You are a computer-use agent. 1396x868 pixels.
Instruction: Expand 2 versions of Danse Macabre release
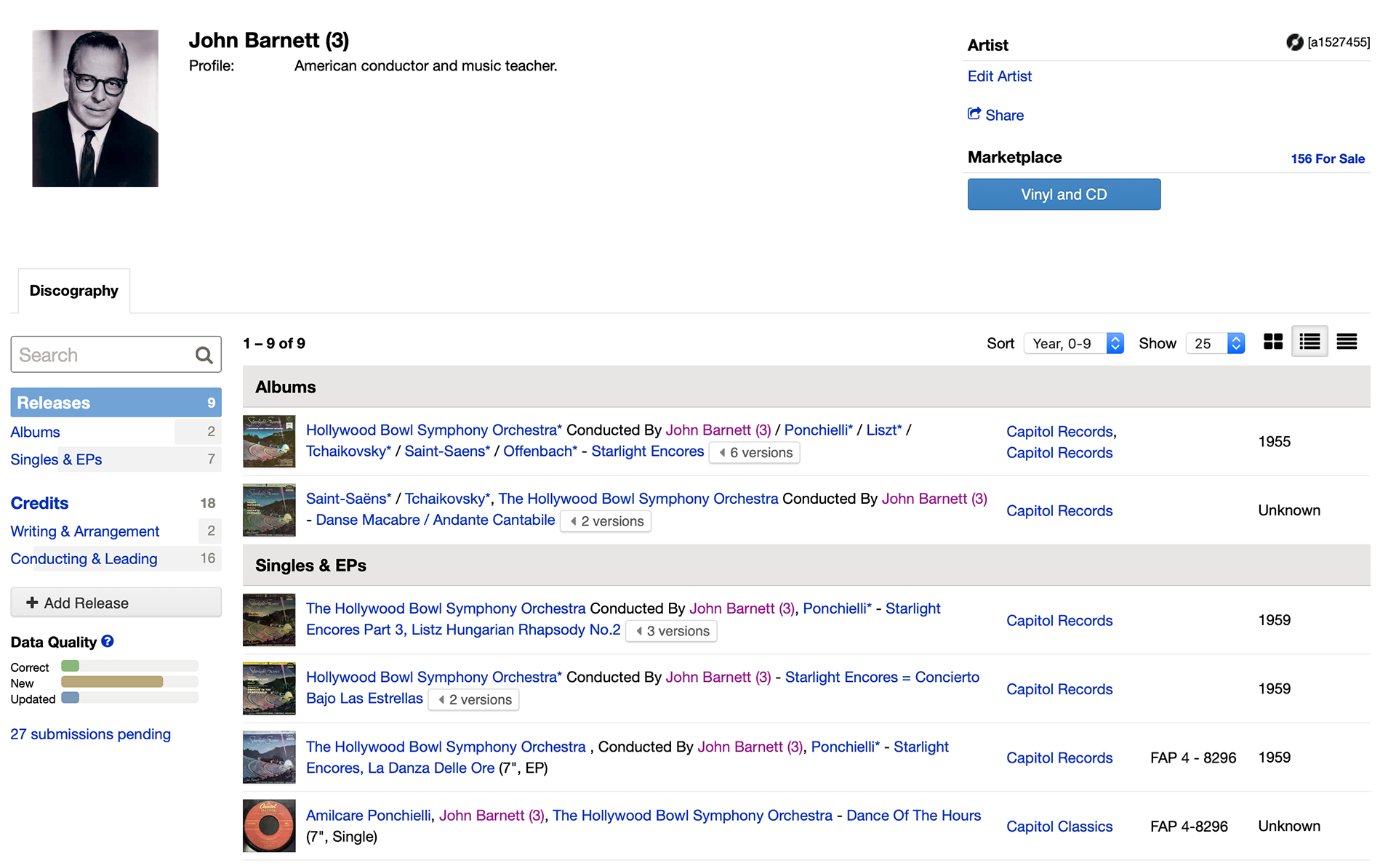click(x=606, y=521)
